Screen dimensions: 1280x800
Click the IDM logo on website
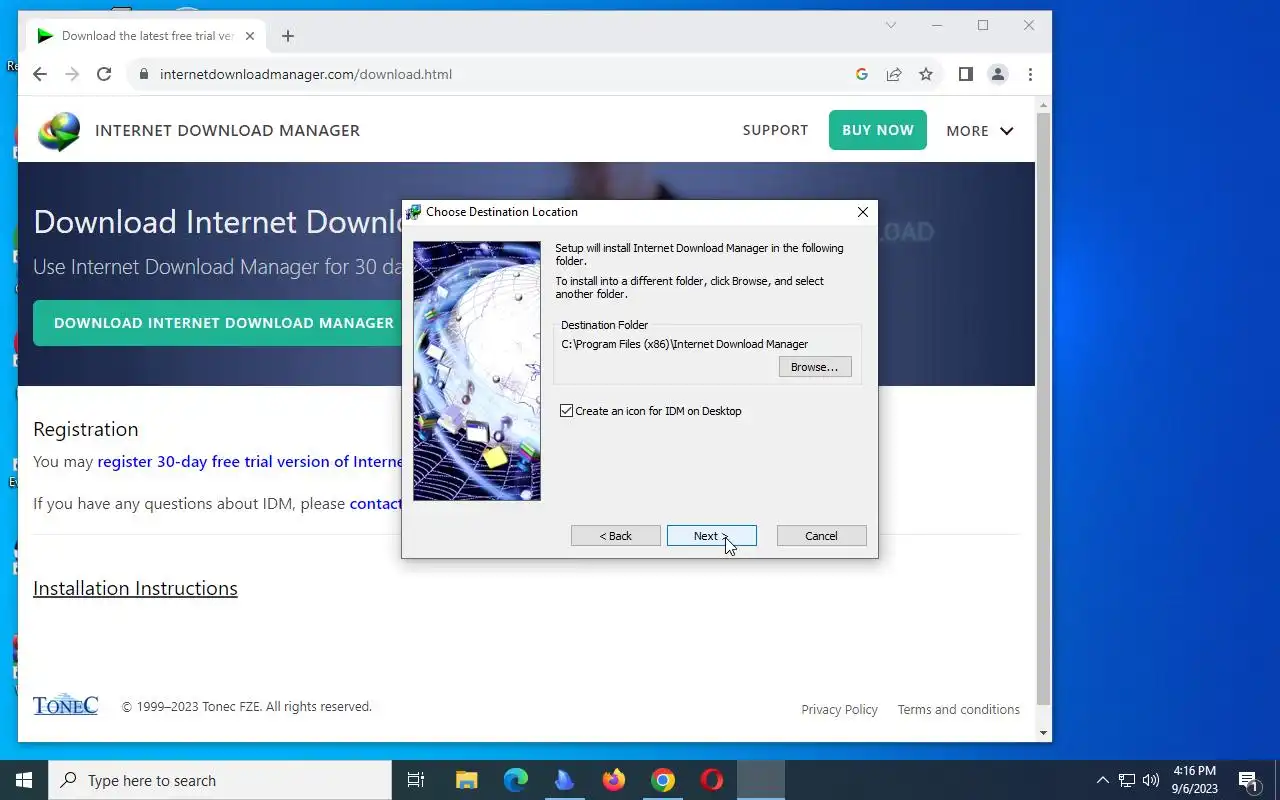point(59,131)
